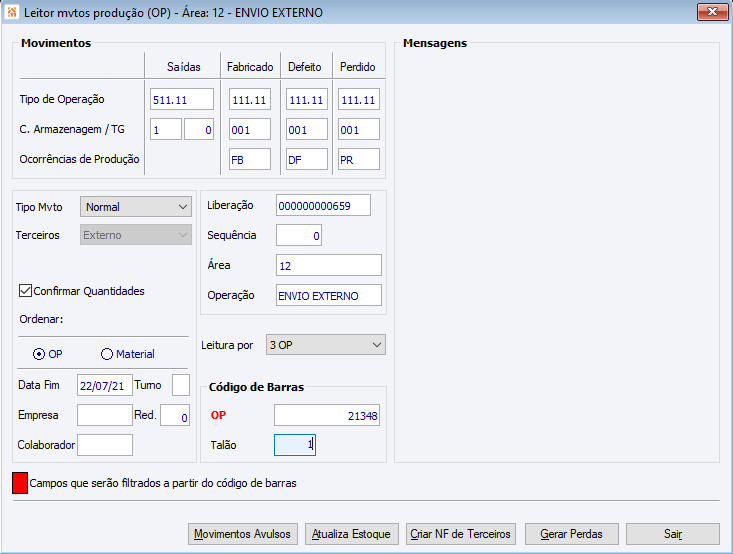Click the Perdido column header

pos(358,67)
